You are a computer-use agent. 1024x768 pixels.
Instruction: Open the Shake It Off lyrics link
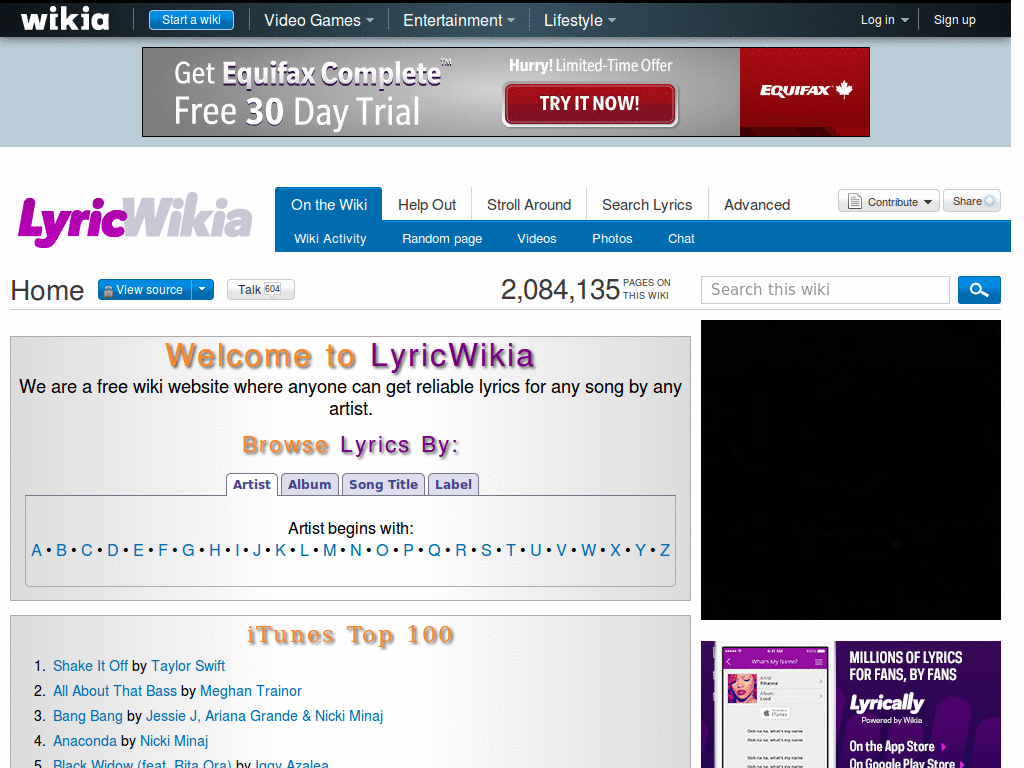click(91, 666)
